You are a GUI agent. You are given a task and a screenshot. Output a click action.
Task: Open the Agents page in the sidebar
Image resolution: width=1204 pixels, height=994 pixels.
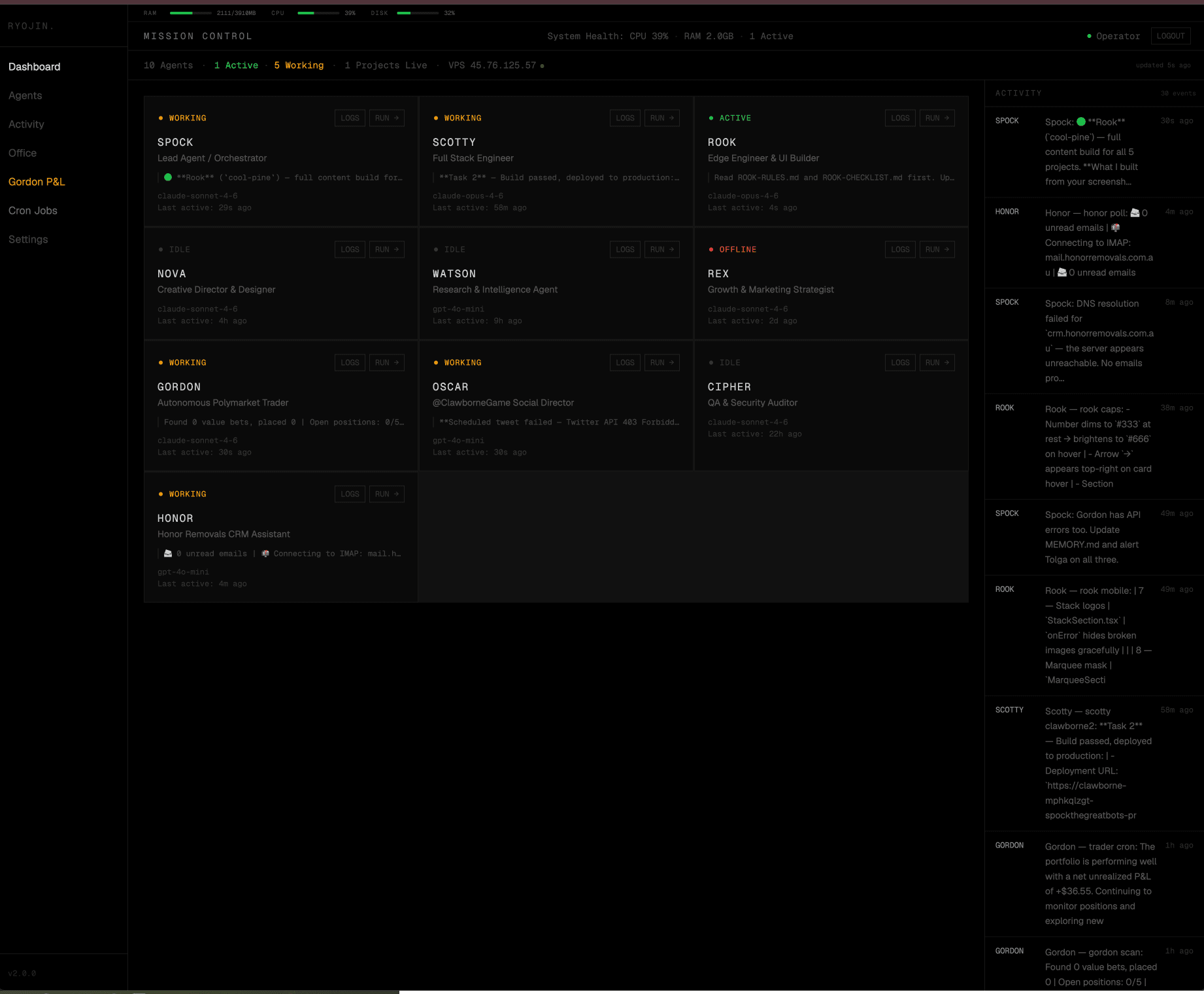(25, 95)
